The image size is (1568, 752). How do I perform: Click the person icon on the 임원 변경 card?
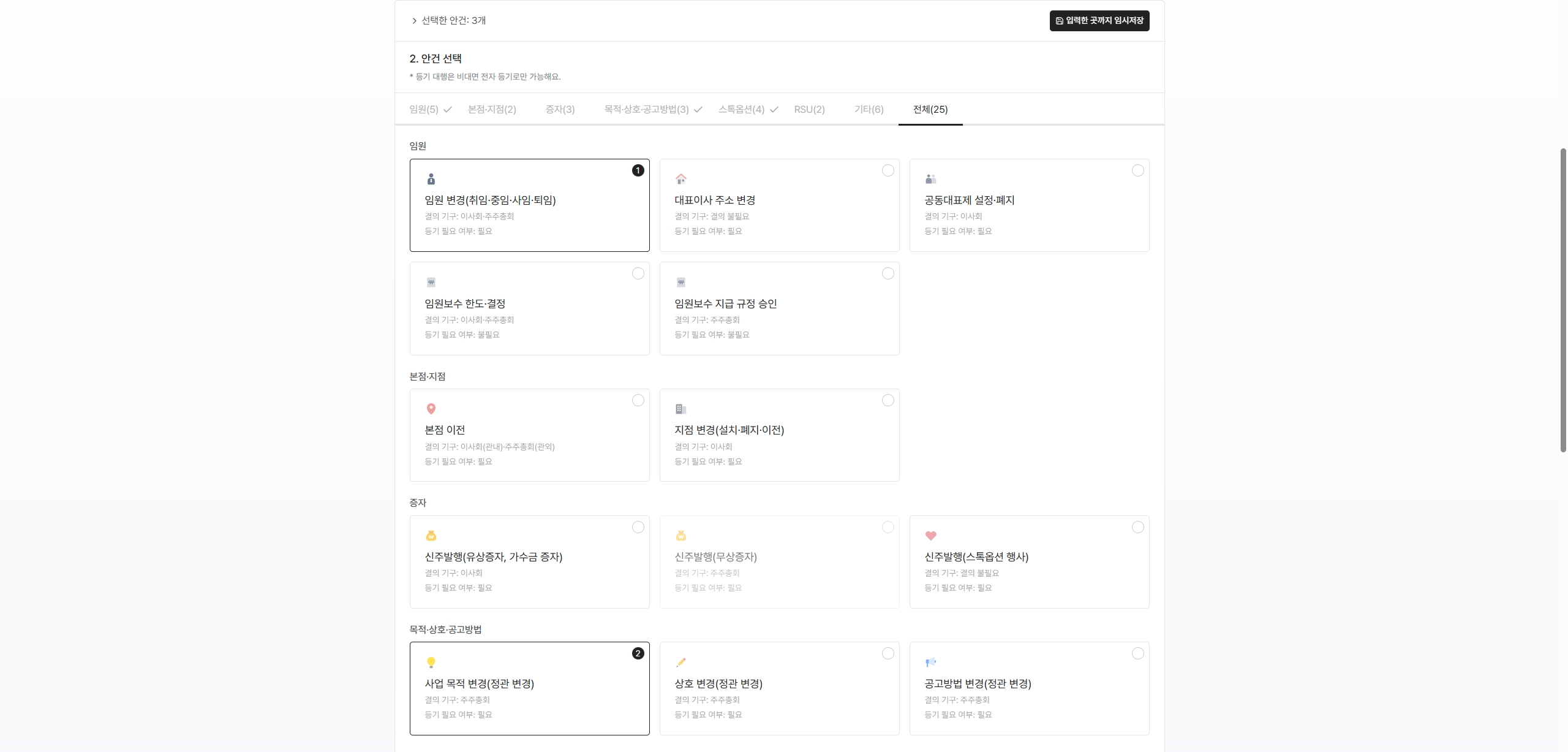[432, 179]
